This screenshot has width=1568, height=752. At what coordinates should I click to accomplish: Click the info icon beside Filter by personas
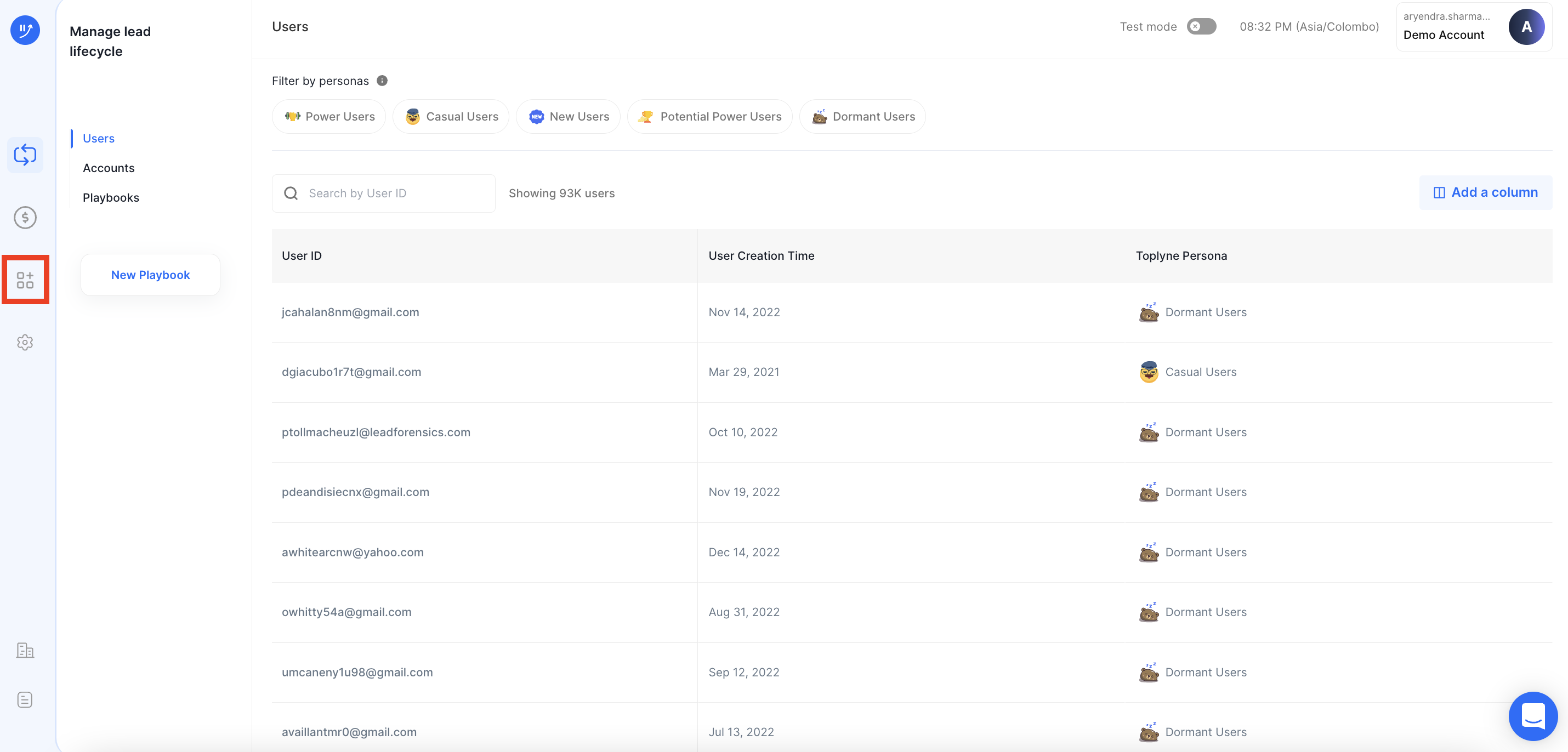(x=382, y=81)
